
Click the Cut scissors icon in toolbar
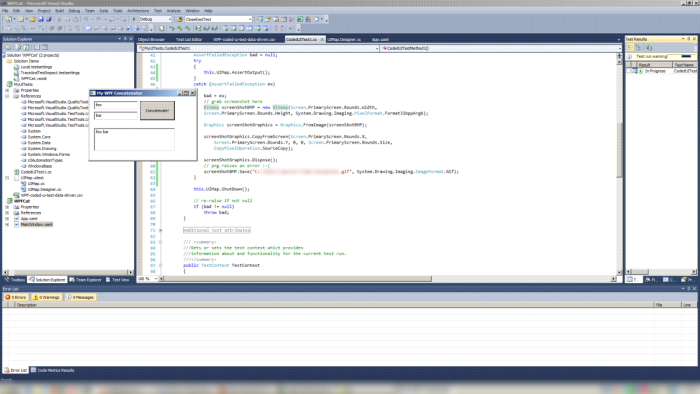(x=59, y=19)
